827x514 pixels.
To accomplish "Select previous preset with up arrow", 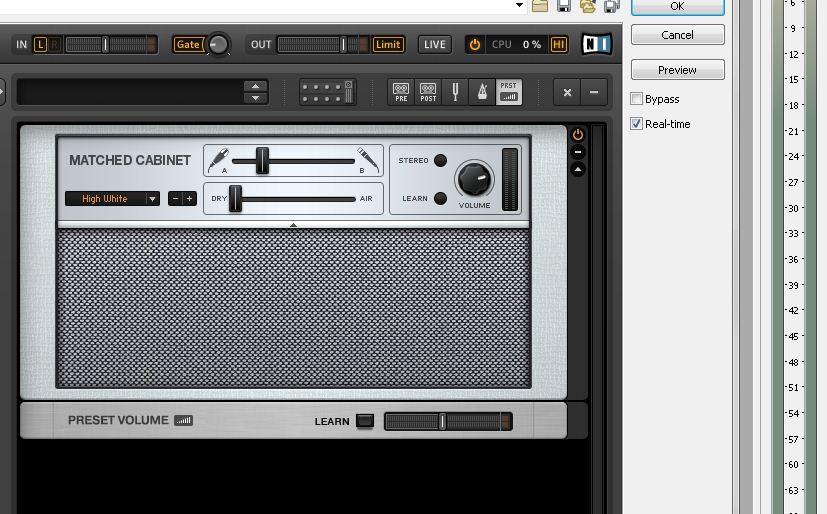I will (x=255, y=86).
